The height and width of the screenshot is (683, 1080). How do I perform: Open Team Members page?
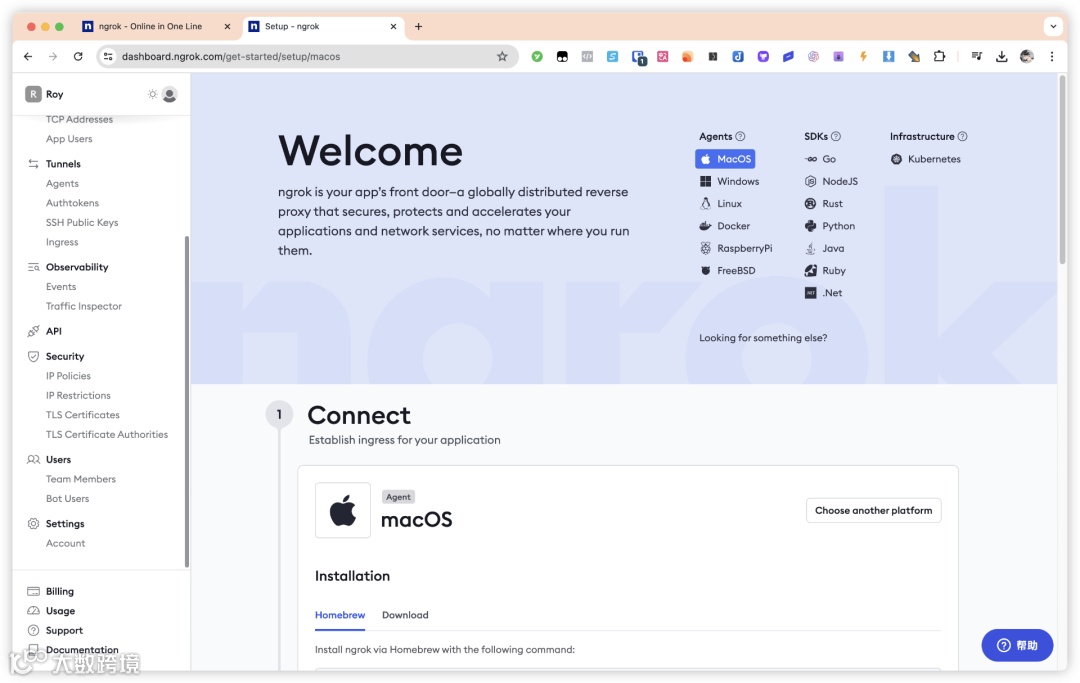pyautogui.click(x=81, y=479)
